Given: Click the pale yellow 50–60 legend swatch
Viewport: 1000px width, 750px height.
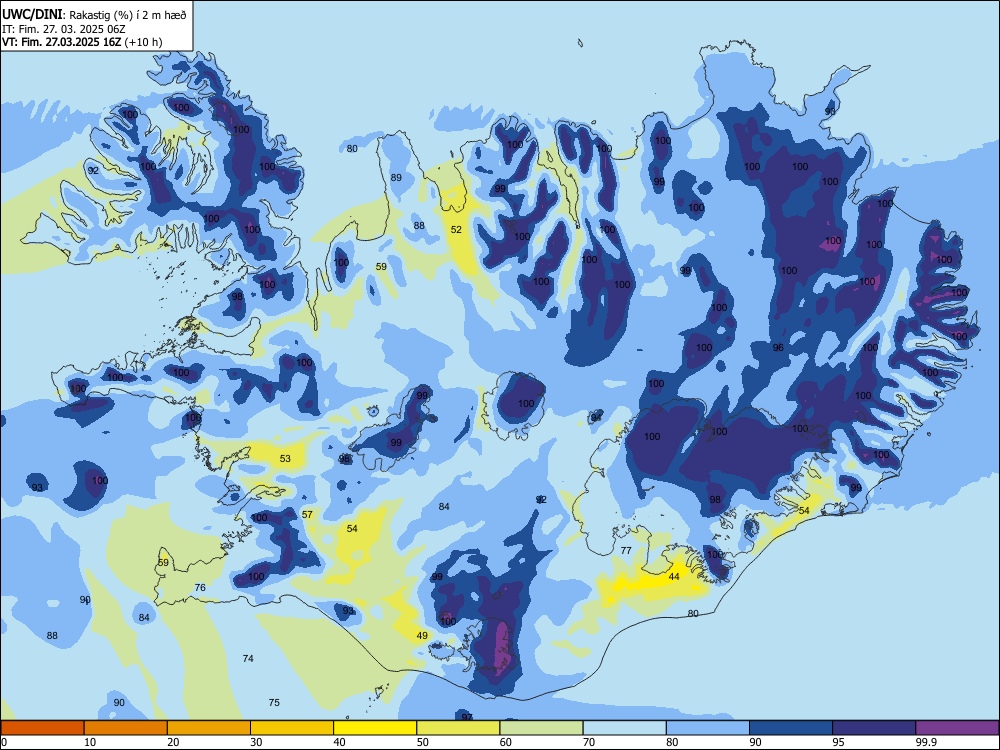Looking at the screenshot, I should (458, 728).
